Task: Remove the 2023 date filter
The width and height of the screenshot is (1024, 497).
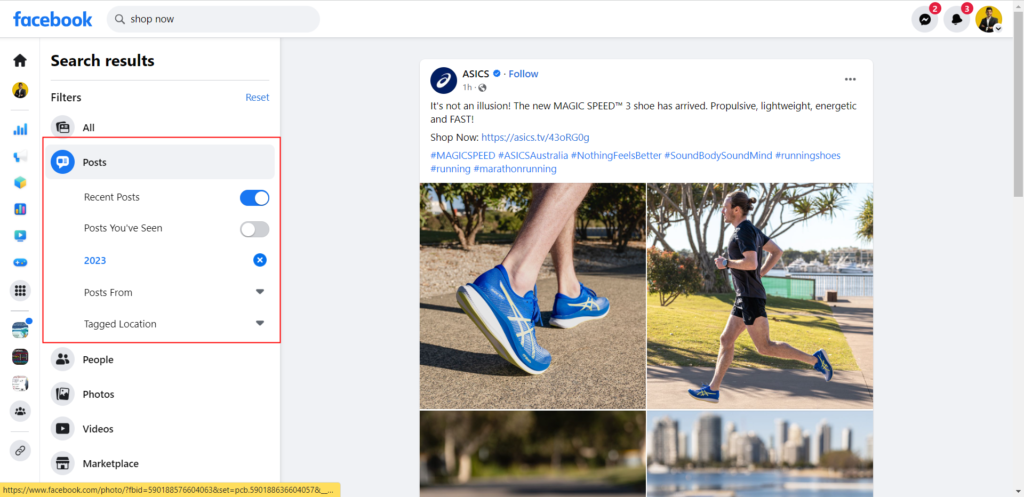Action: [x=260, y=261]
